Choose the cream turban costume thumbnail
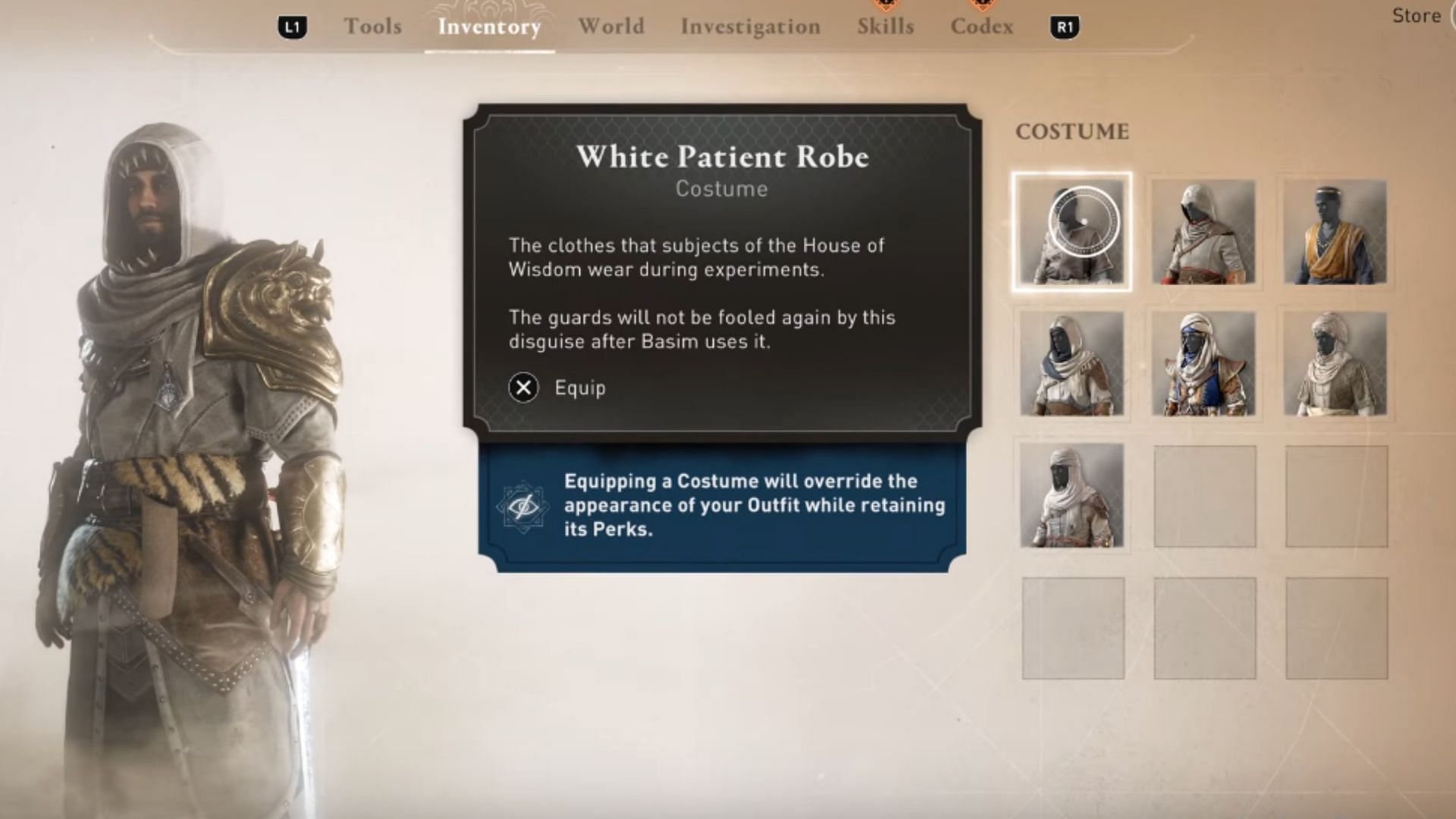 [x=1335, y=364]
